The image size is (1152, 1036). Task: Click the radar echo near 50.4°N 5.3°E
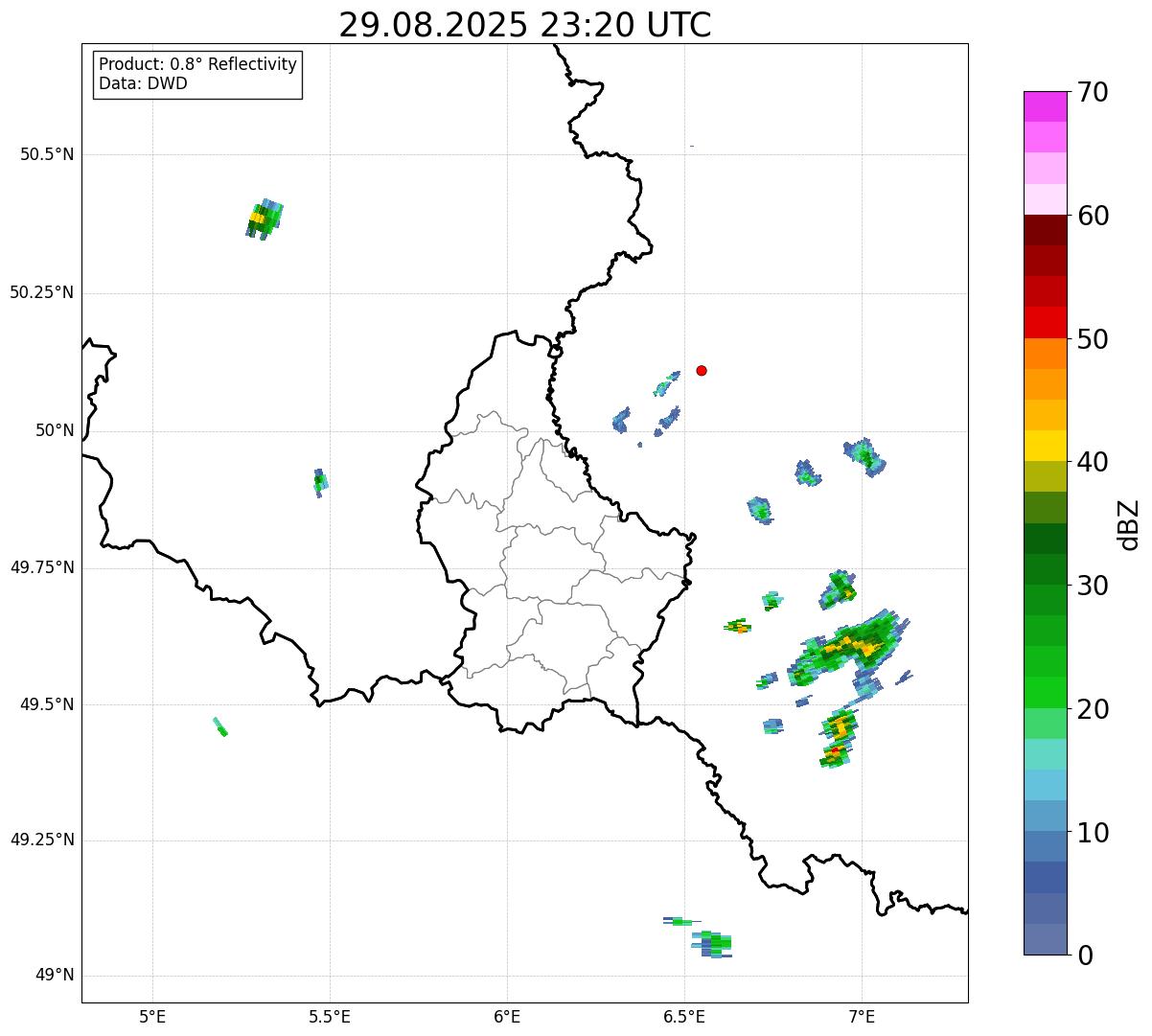[x=264, y=219]
